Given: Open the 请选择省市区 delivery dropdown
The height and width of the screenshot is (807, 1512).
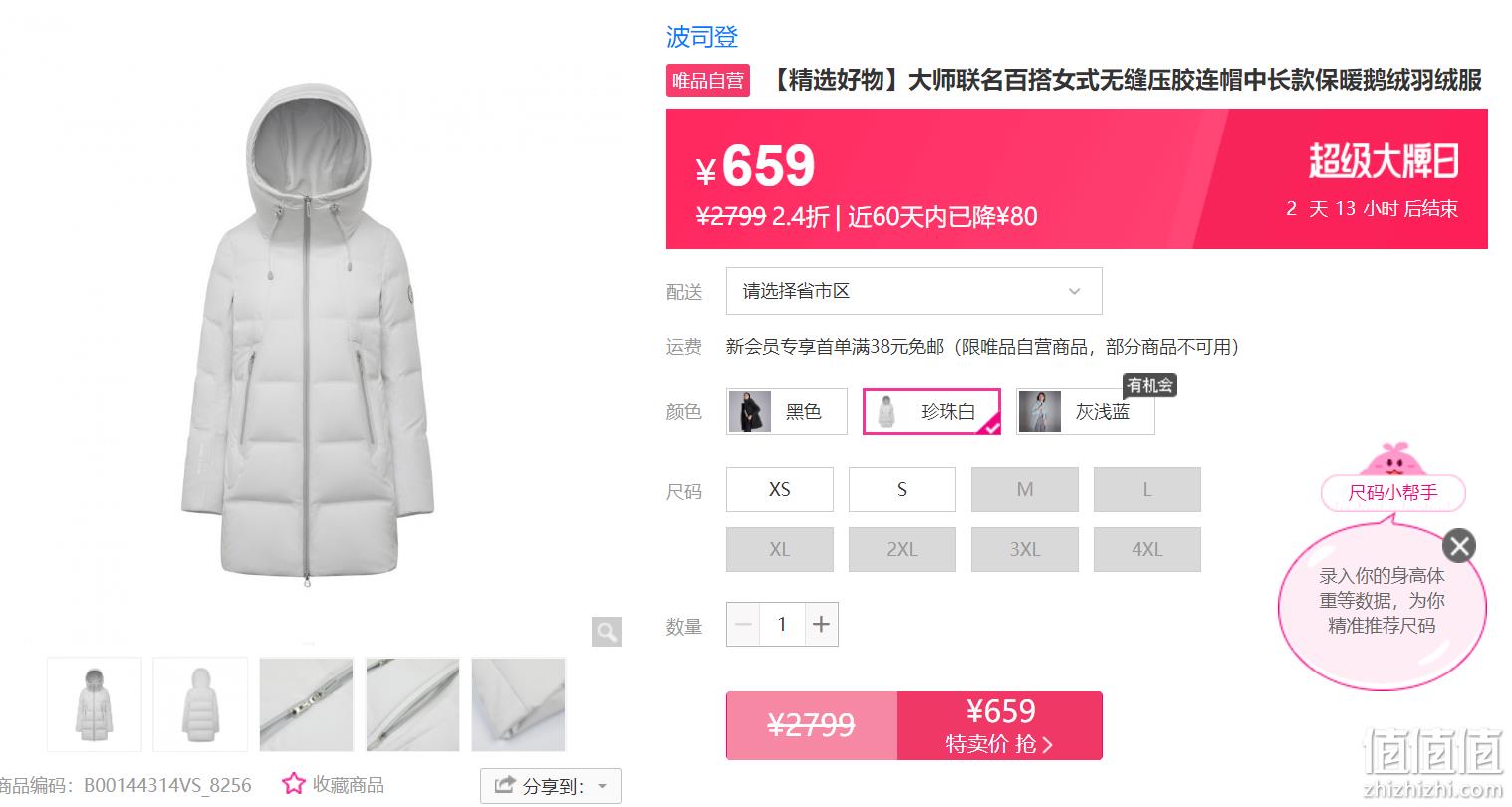Looking at the screenshot, I should pos(914,291).
